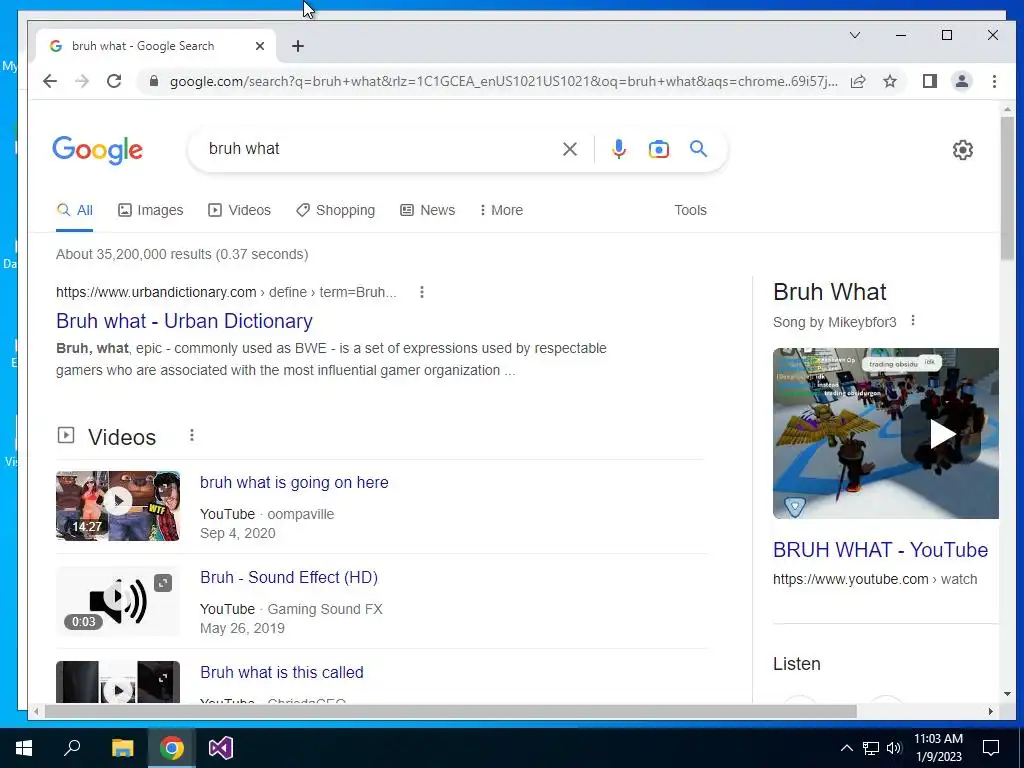
Task: Click the horizontal scrollbar right arrow
Action: pyautogui.click(x=991, y=711)
